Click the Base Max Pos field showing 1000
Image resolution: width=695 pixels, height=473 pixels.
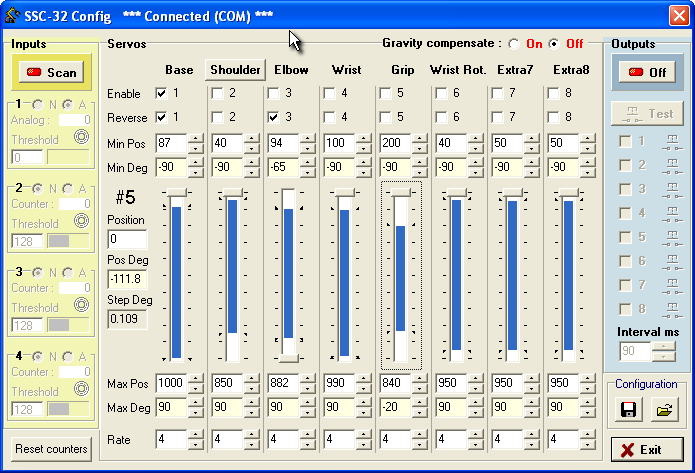pos(172,383)
